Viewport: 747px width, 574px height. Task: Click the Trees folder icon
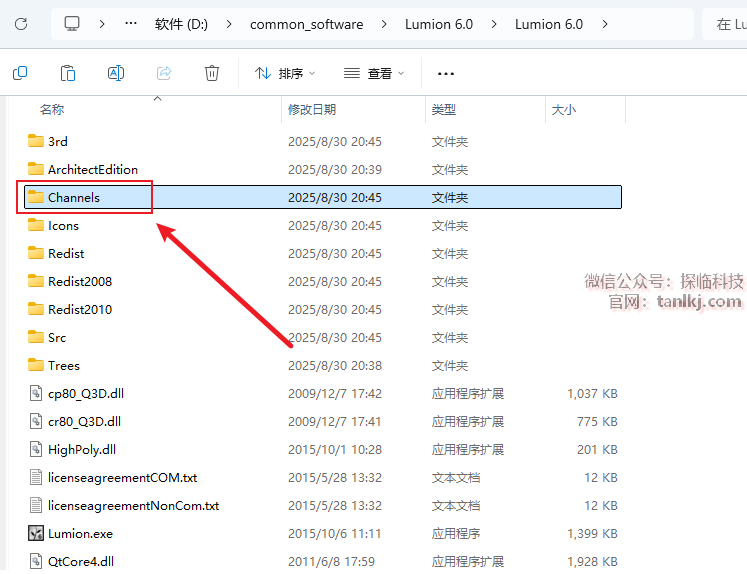36,365
